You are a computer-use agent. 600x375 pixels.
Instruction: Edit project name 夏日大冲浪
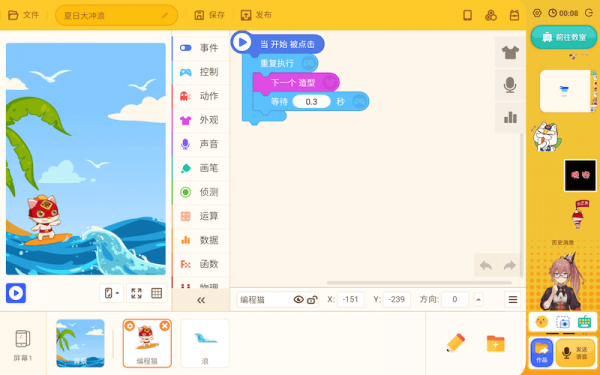pos(116,15)
